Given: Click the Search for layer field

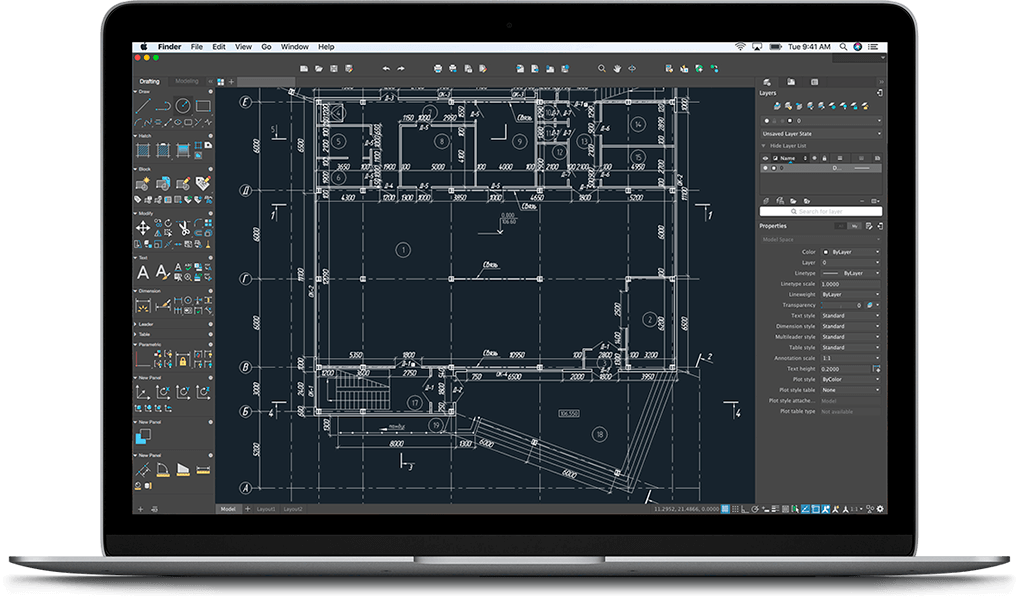Looking at the screenshot, I should tap(820, 212).
